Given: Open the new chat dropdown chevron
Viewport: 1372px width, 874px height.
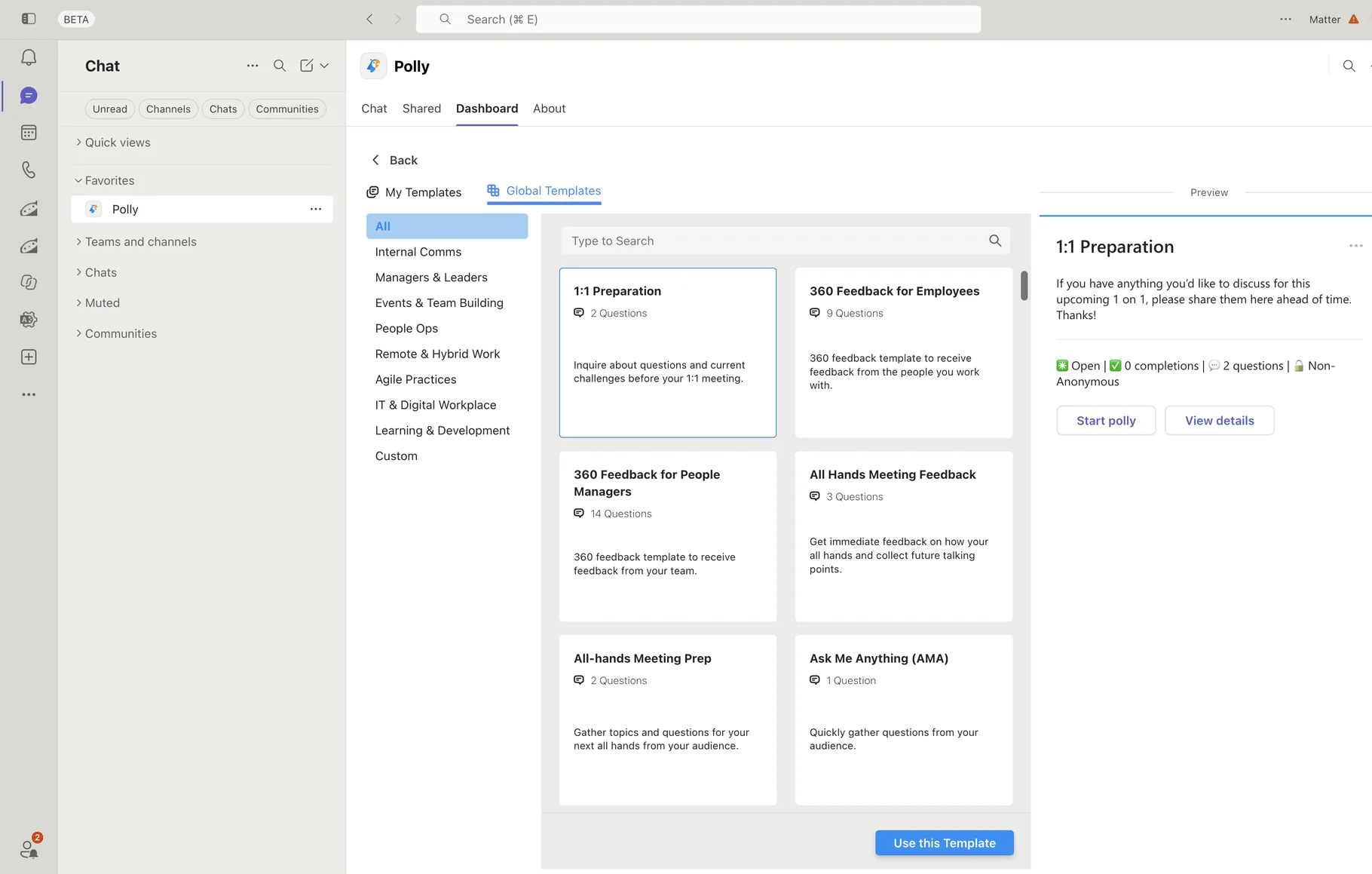Looking at the screenshot, I should [324, 66].
